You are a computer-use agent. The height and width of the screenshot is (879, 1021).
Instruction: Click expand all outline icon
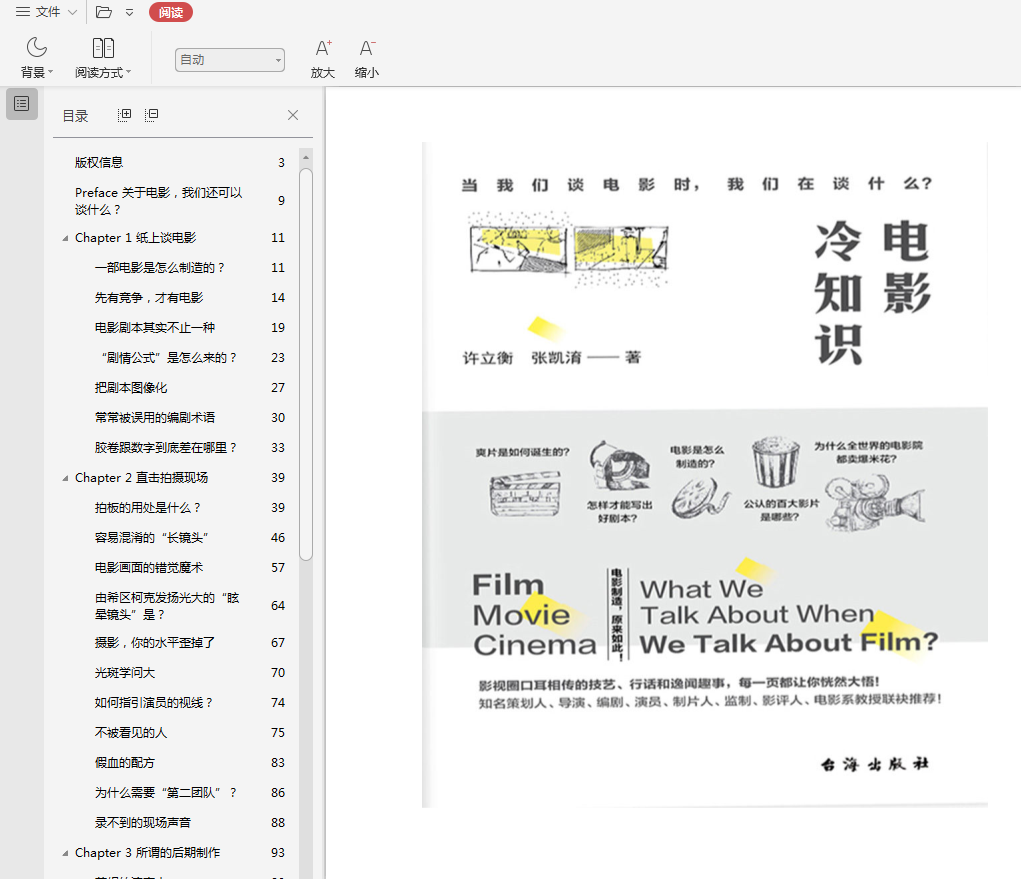(x=124, y=115)
